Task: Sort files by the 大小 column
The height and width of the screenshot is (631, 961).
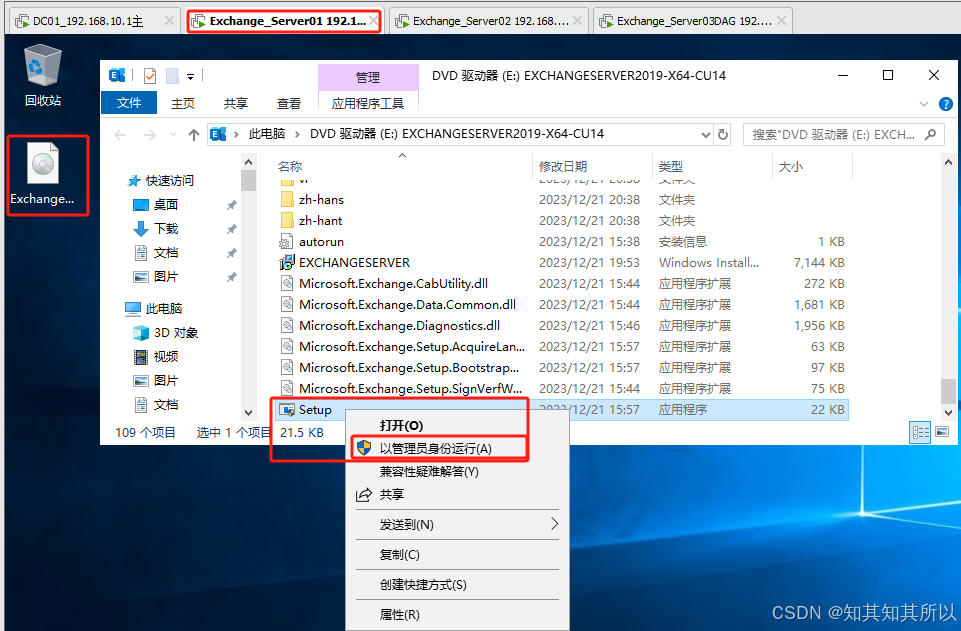Action: click(790, 166)
